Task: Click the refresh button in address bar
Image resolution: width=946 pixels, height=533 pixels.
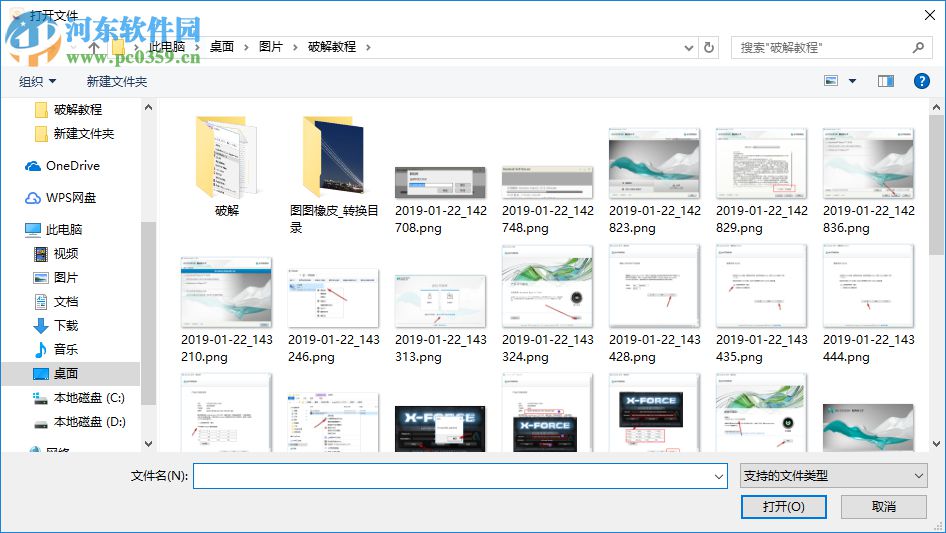Action: (709, 47)
